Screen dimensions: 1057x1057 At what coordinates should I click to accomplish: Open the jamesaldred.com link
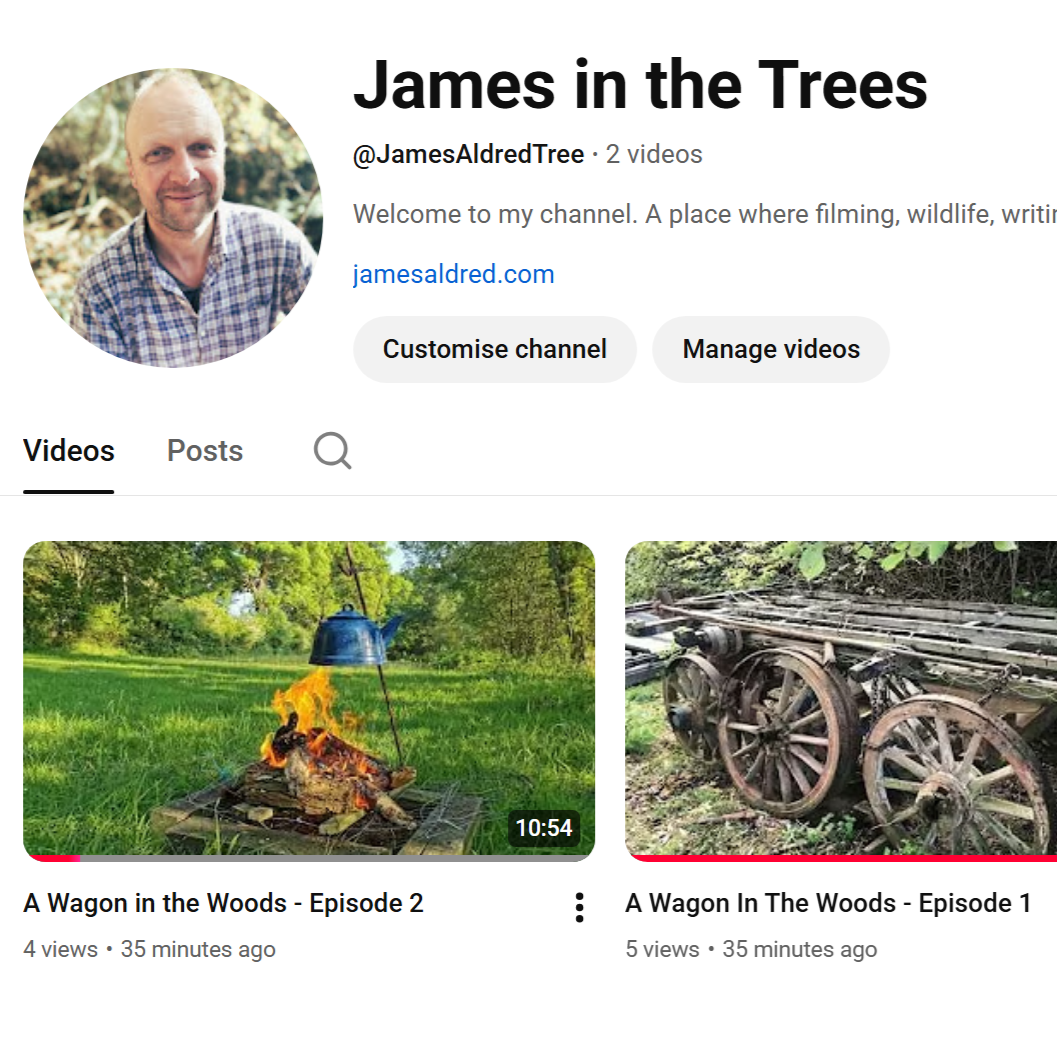click(x=454, y=274)
